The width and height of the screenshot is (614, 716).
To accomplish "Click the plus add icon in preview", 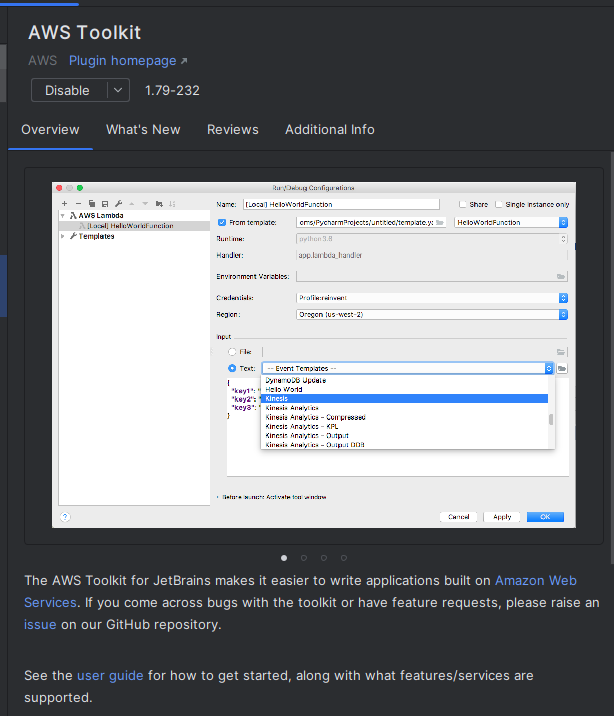I will [x=64, y=204].
